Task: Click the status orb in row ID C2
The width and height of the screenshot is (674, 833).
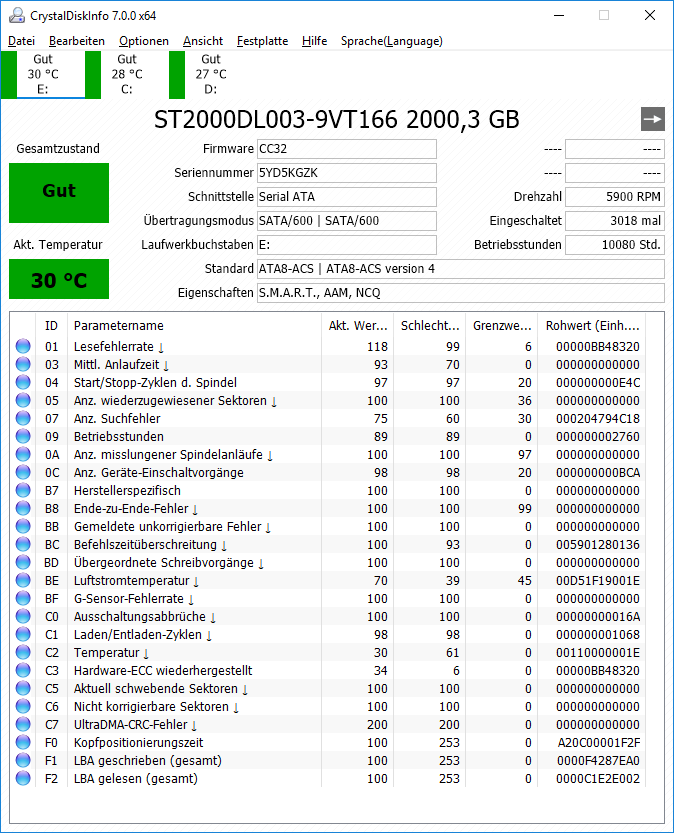Action: pyautogui.click(x=23, y=653)
